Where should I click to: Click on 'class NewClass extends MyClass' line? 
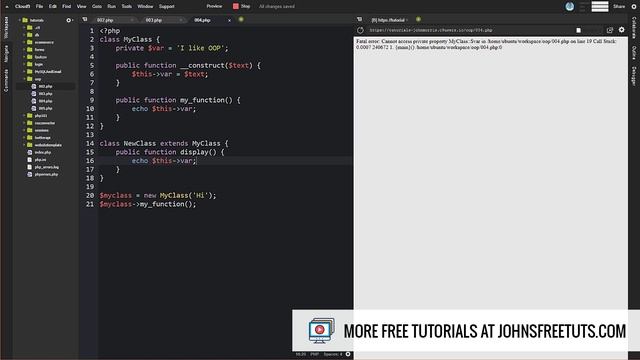click(164, 143)
